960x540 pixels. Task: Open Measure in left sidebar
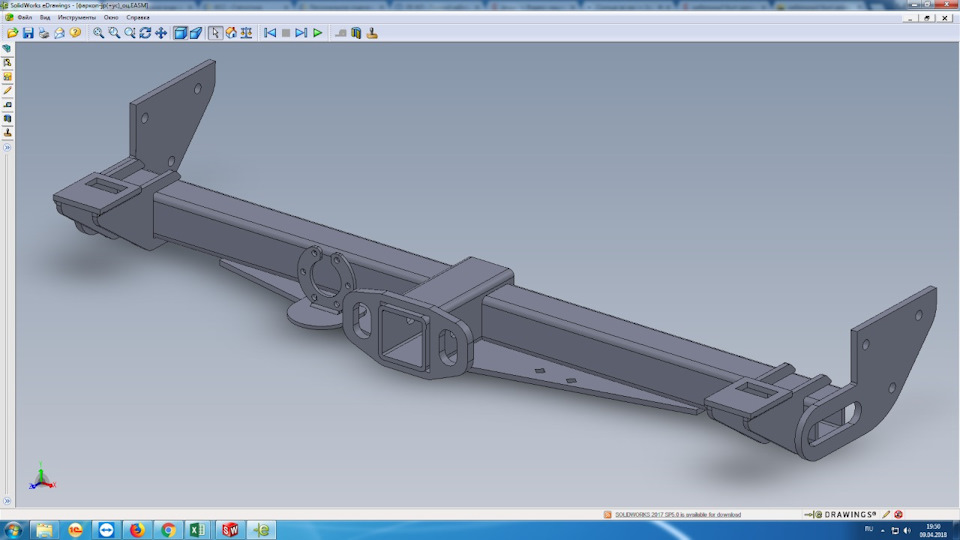[x=7, y=105]
